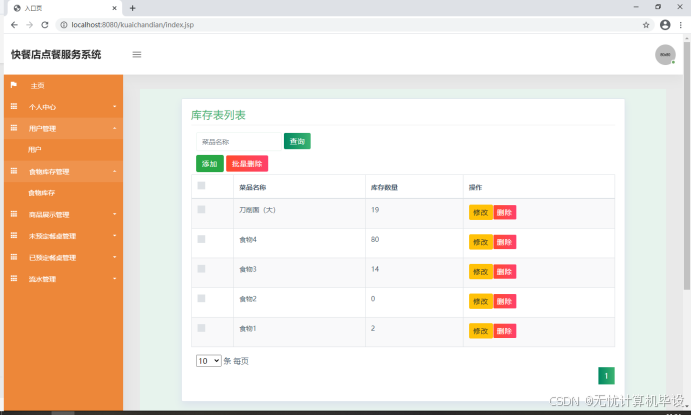The image size is (692, 415).
Task: Expand 未预定餐桌管理 using its chevron arrow
Action: click(115, 235)
